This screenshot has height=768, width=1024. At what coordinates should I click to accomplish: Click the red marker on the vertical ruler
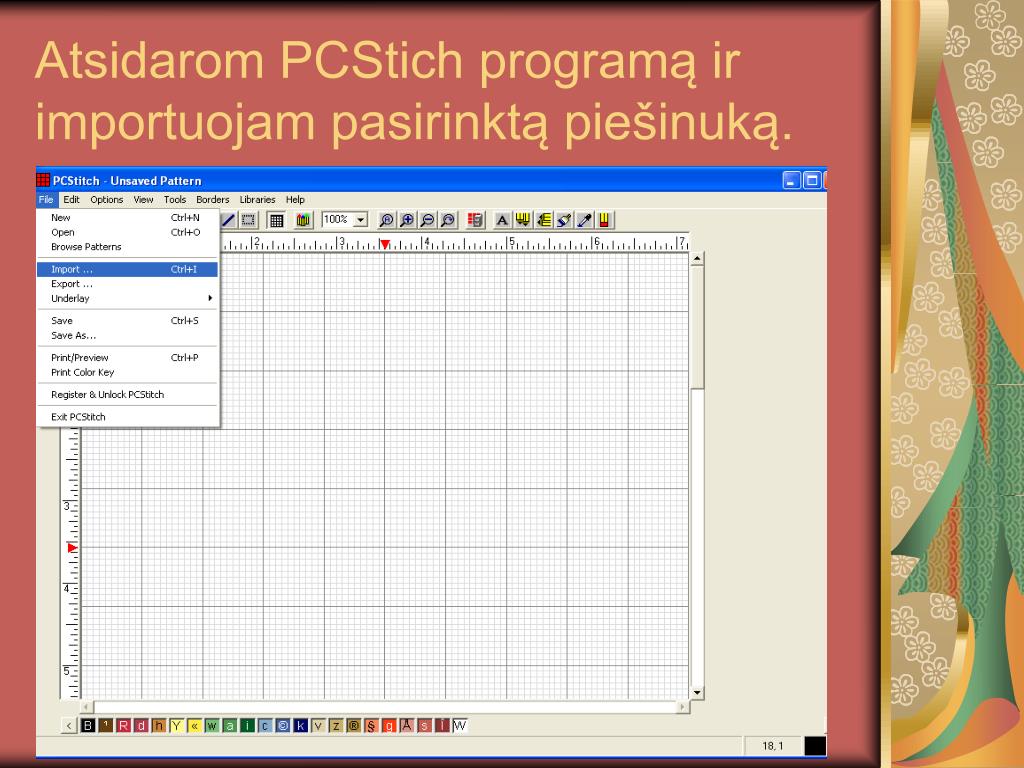coord(72,548)
